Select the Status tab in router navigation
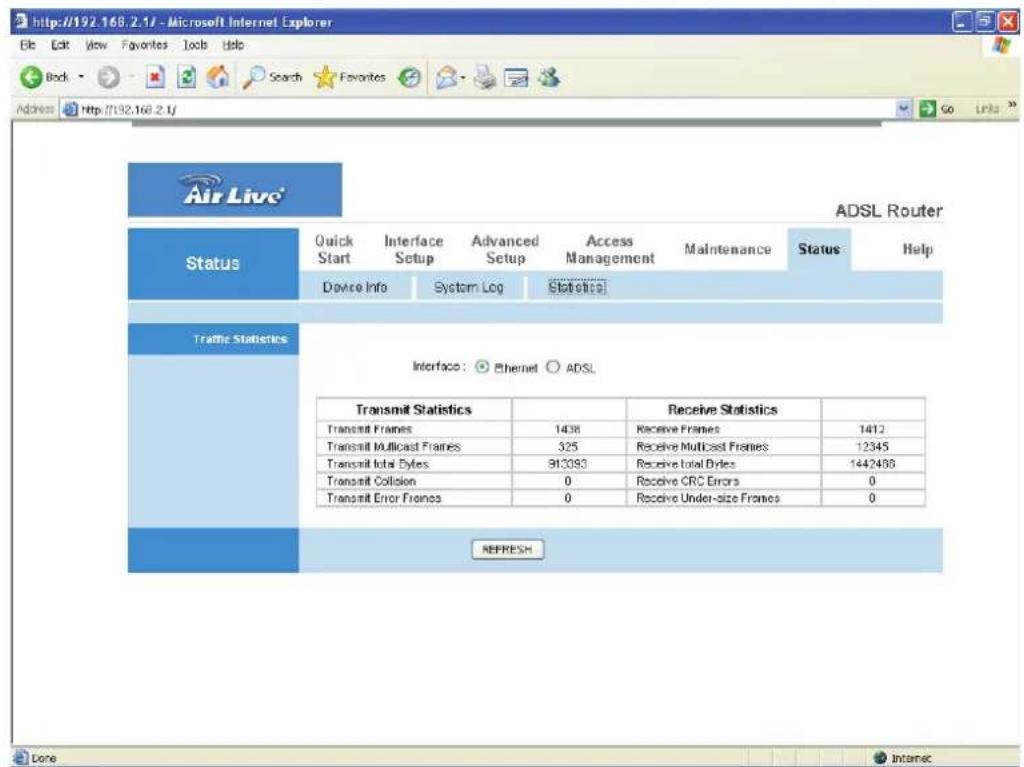The height and width of the screenshot is (767, 1024). click(819, 249)
